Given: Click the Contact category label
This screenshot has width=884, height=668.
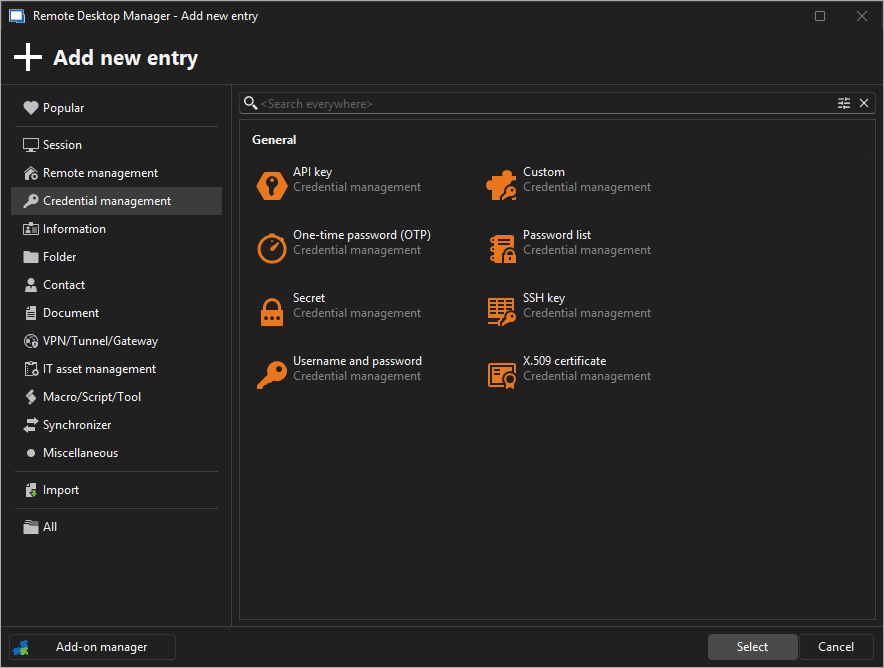Looking at the screenshot, I should point(64,285).
